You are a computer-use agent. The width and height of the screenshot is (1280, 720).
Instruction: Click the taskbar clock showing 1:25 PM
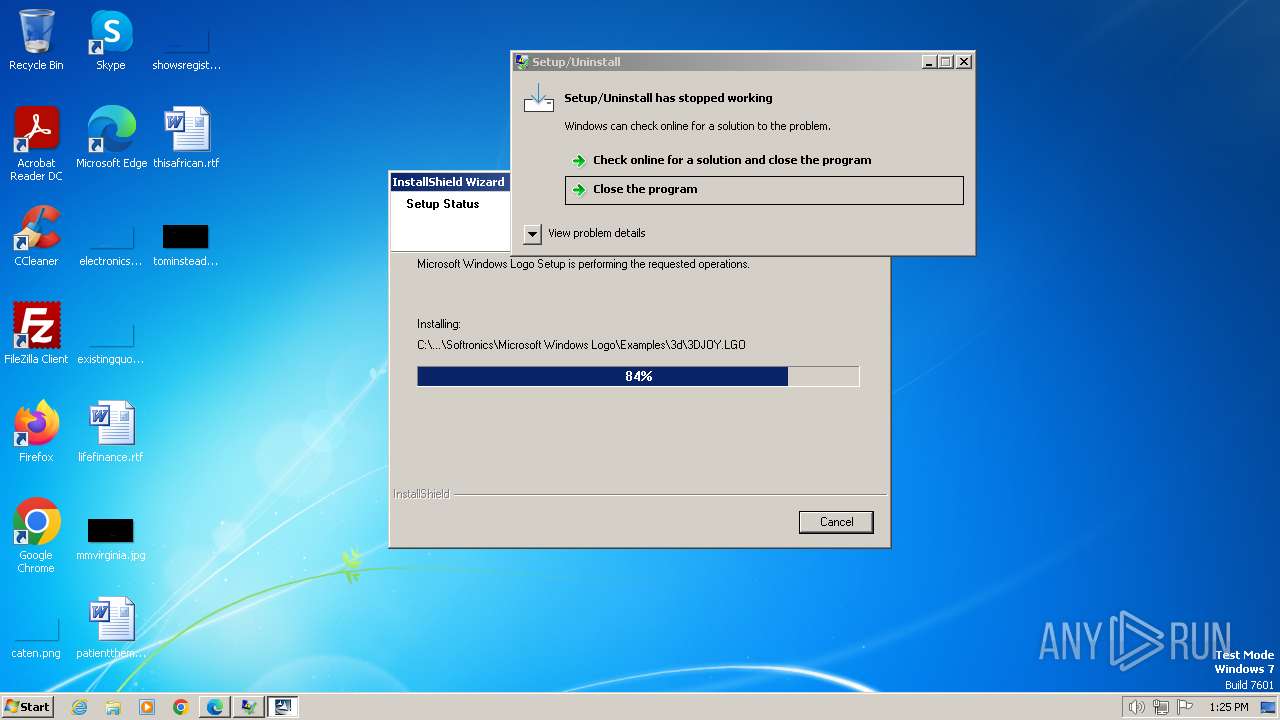[x=1229, y=707]
